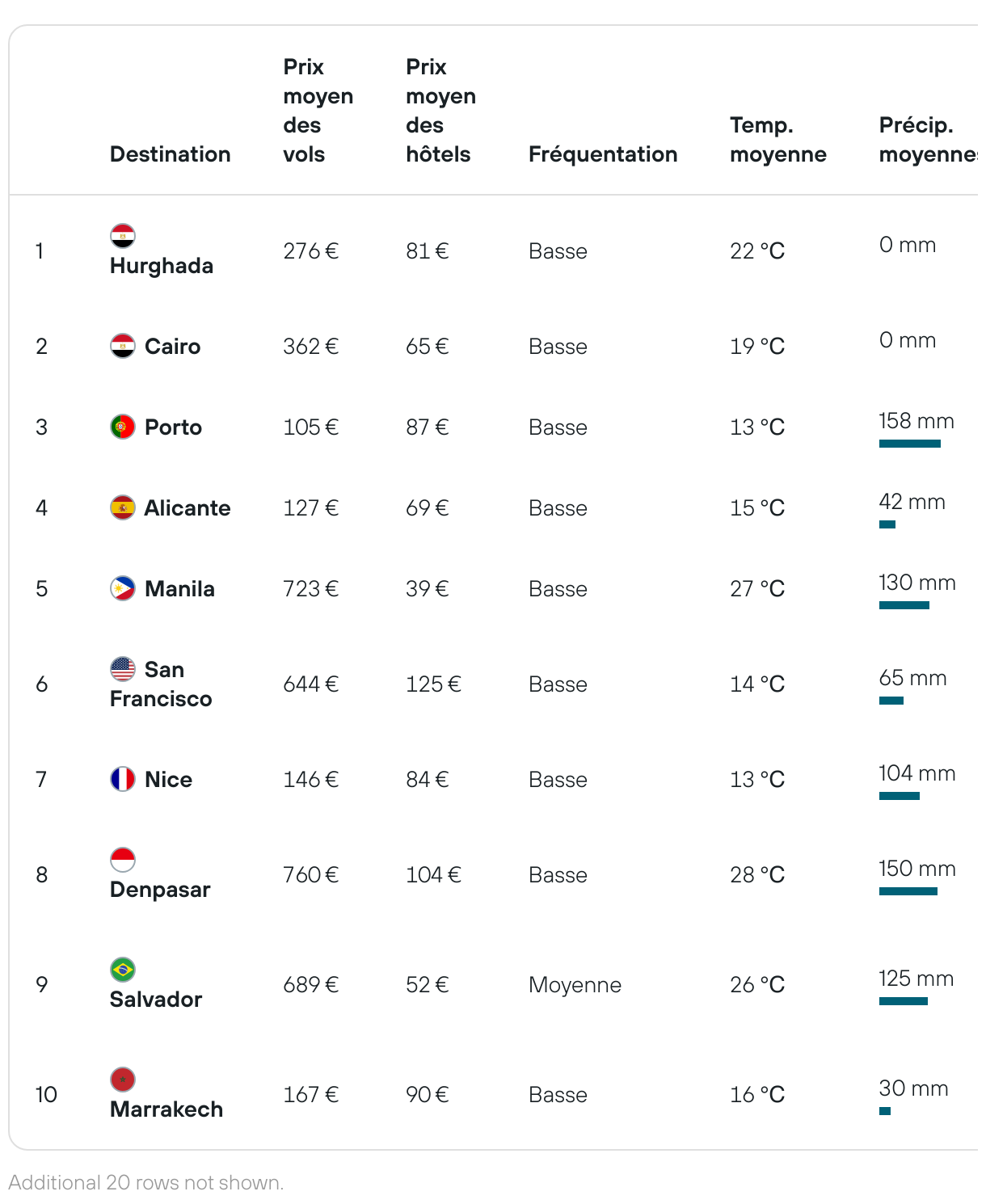Screen dimensions: 986x1204
Task: Open the Marrakech destination name
Action: pyautogui.click(x=166, y=1109)
